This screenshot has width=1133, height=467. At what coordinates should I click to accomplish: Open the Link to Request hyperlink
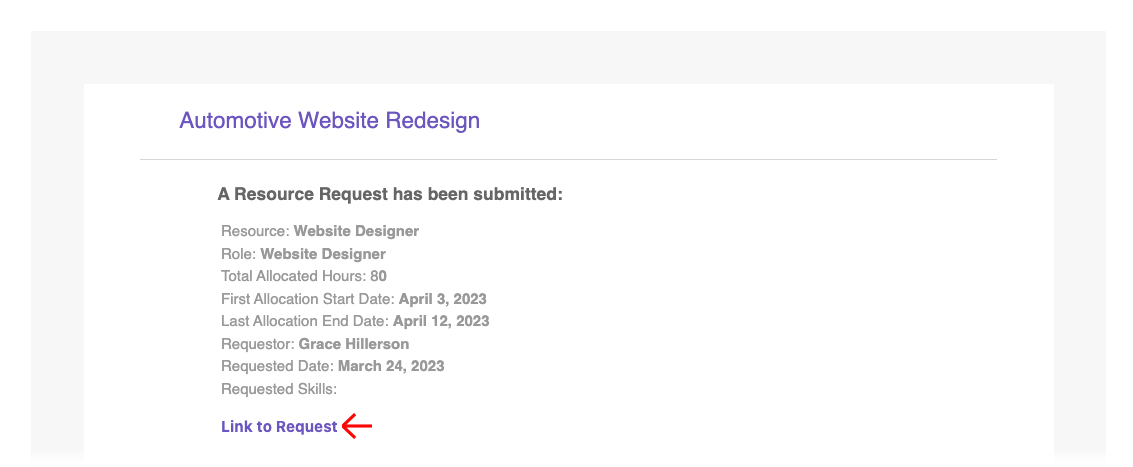(x=279, y=427)
